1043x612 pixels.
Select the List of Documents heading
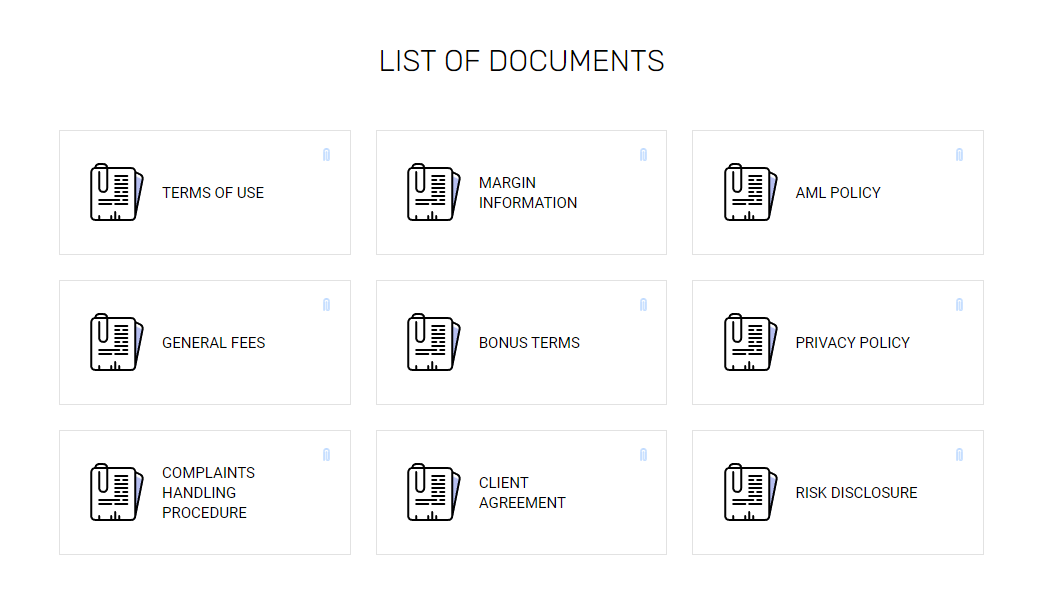pos(522,61)
